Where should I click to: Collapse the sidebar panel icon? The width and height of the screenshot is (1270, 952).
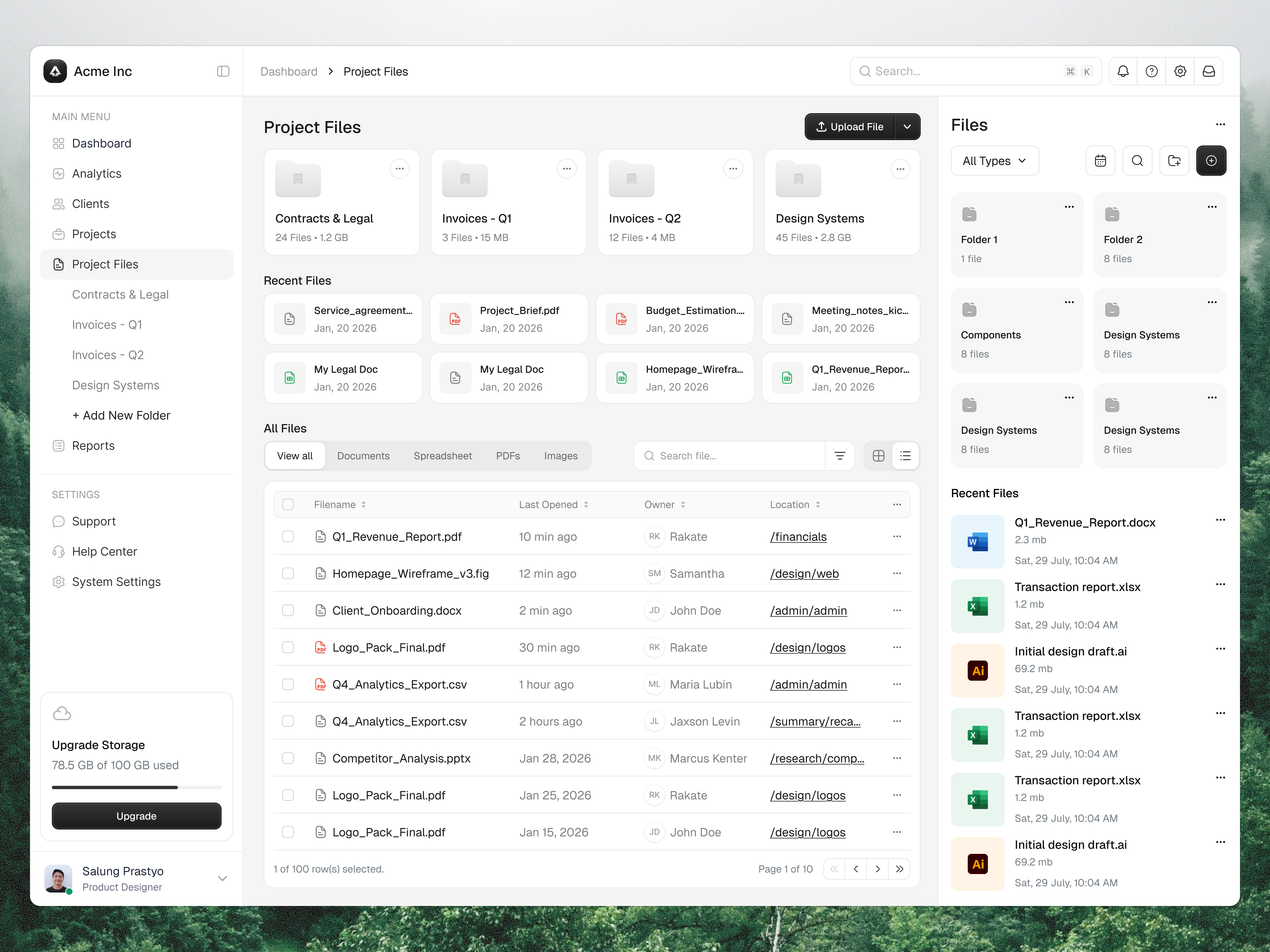[x=223, y=71]
